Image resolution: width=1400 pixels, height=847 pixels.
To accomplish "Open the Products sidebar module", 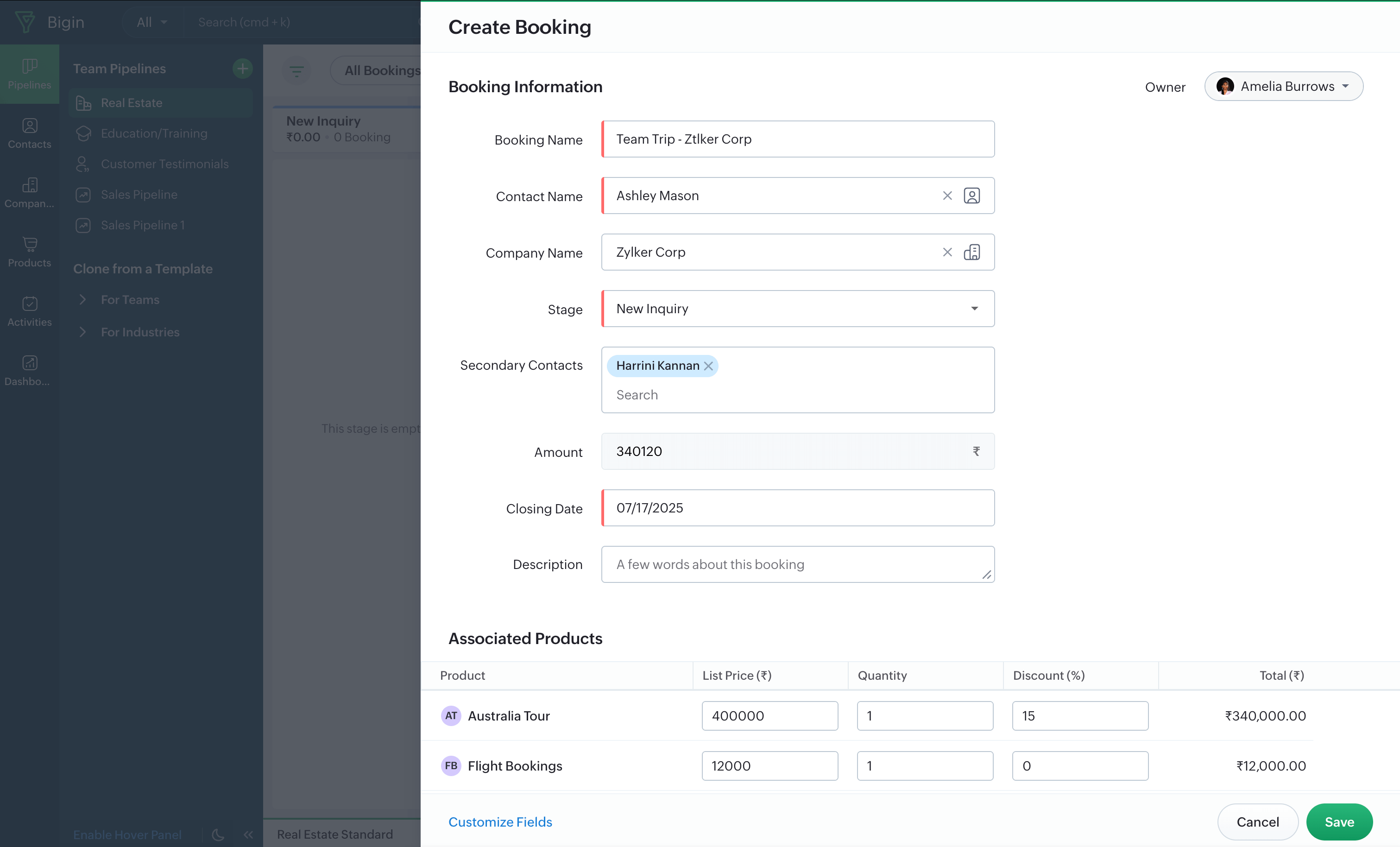I will point(30,252).
